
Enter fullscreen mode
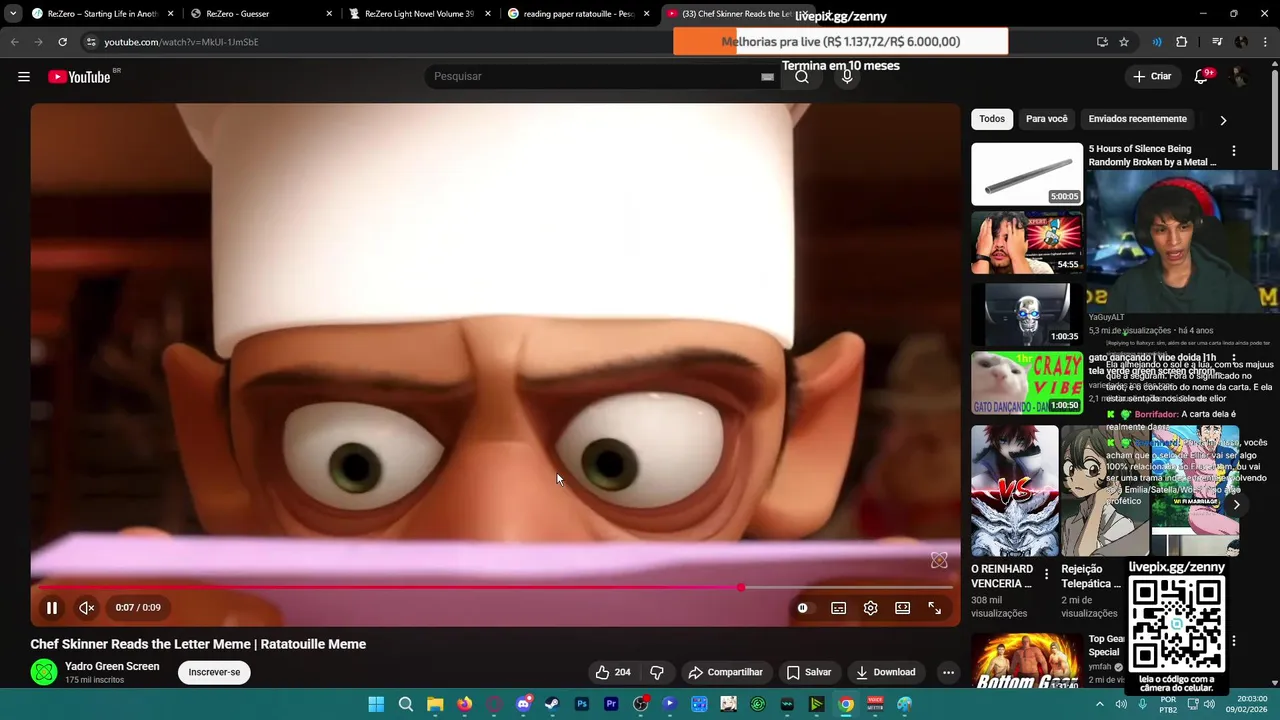934,608
